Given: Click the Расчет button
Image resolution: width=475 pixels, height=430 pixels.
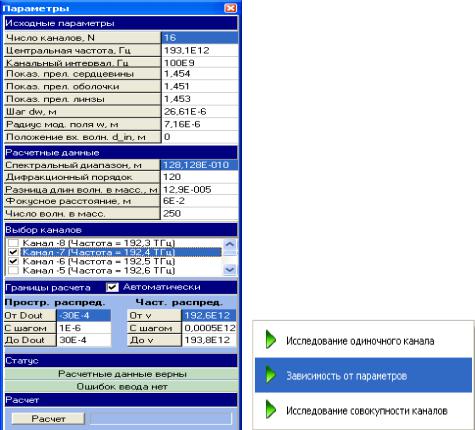Looking at the screenshot, I should pos(48,419).
